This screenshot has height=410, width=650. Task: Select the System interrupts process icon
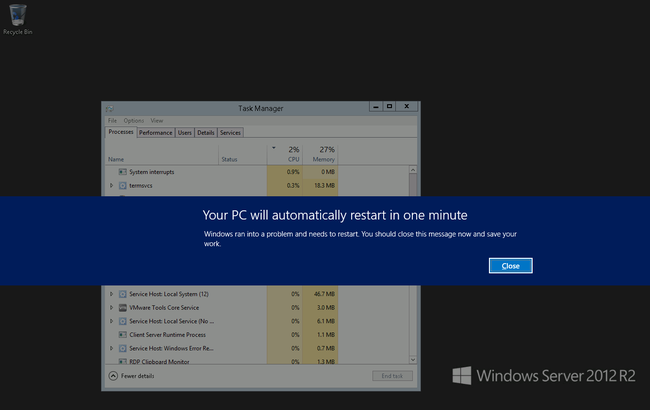[x=122, y=172]
